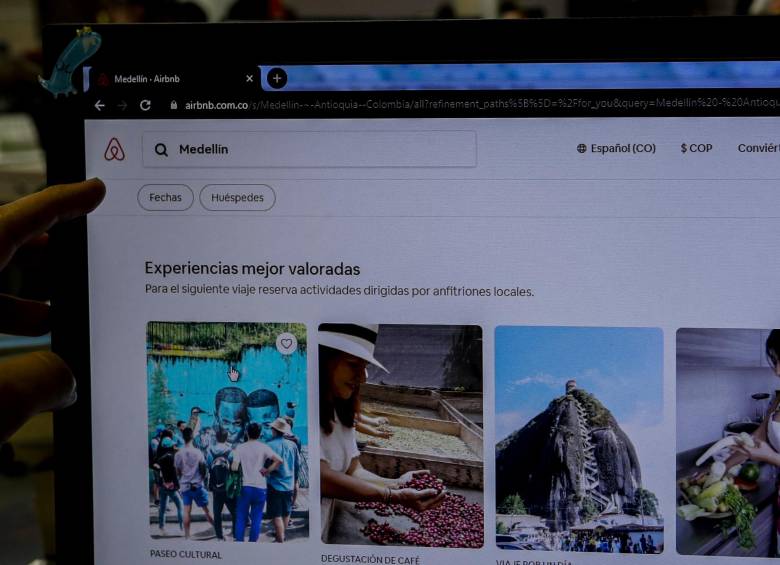Screen dimensions: 780x565
Task: Save Paseo Cultural experience with heart
Action: (x=286, y=343)
